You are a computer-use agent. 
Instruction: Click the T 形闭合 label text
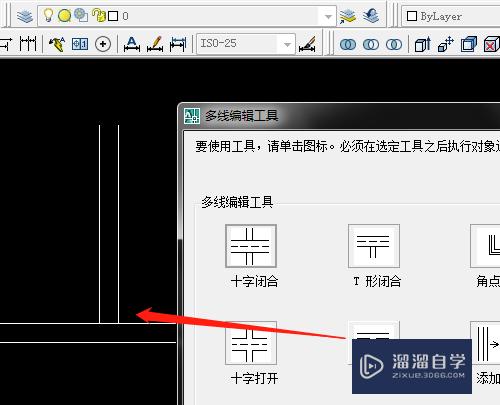[377, 282]
